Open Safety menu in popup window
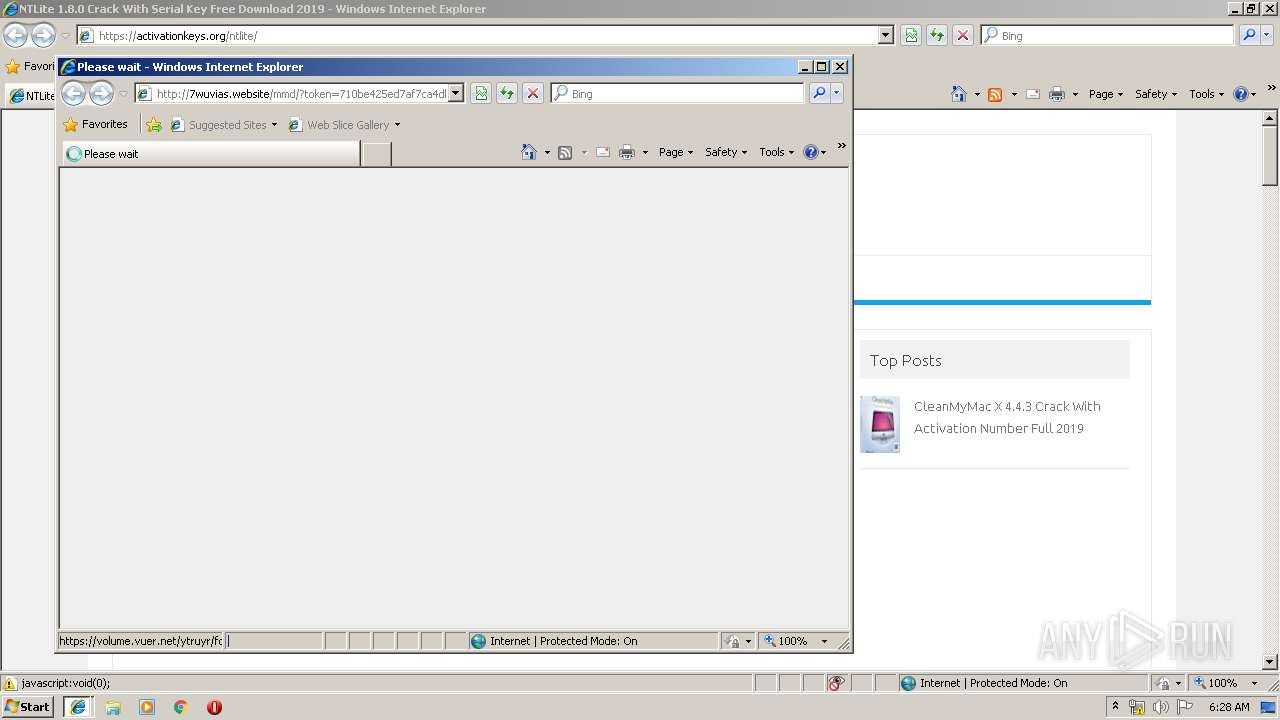Image resolution: width=1280 pixels, height=720 pixels. coord(726,152)
